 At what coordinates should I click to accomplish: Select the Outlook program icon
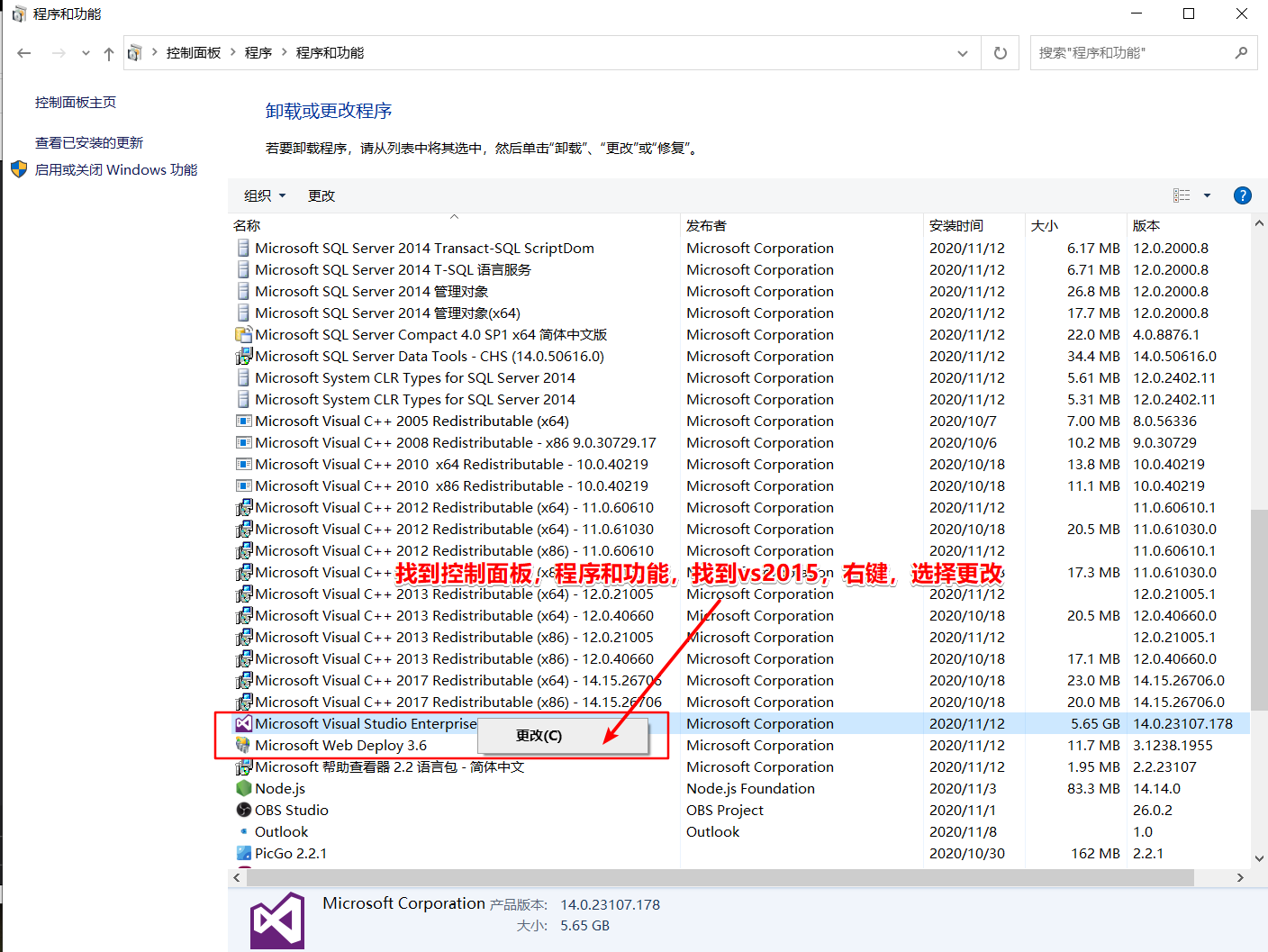tap(243, 832)
